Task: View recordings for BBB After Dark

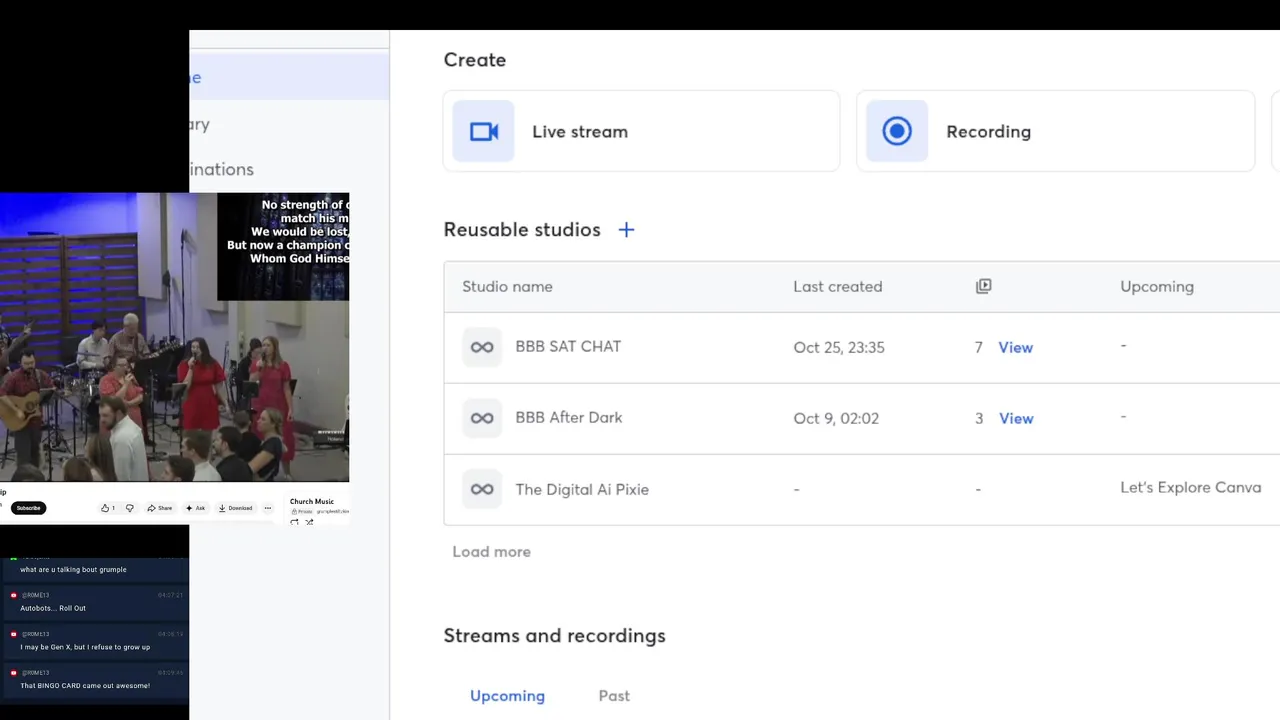Action: point(1015,418)
